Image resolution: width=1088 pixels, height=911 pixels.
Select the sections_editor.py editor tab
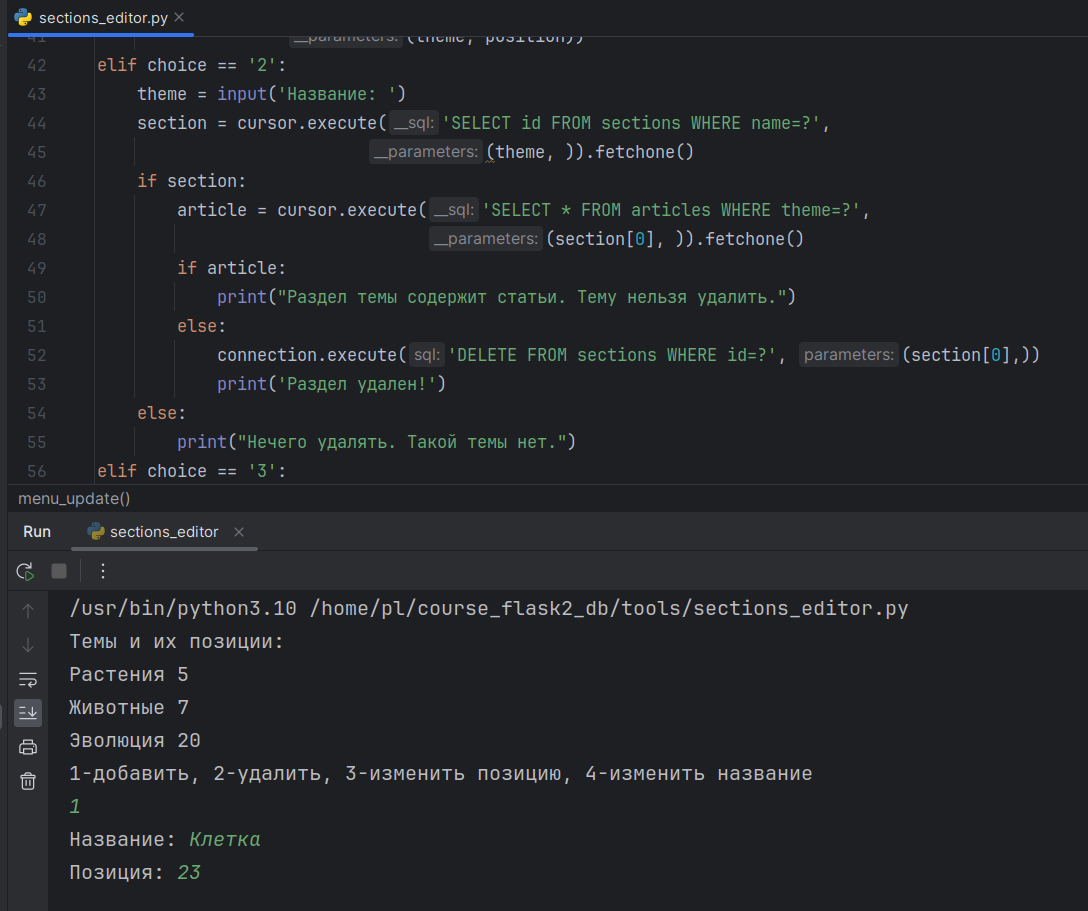pos(103,18)
